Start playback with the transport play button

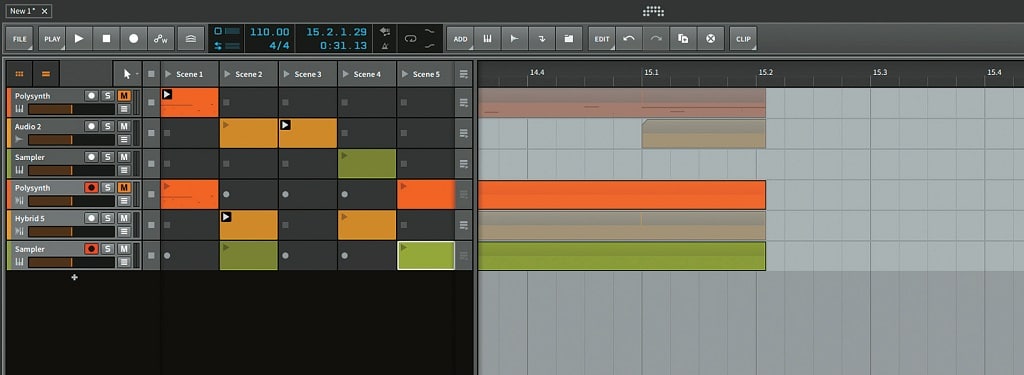click(x=79, y=39)
